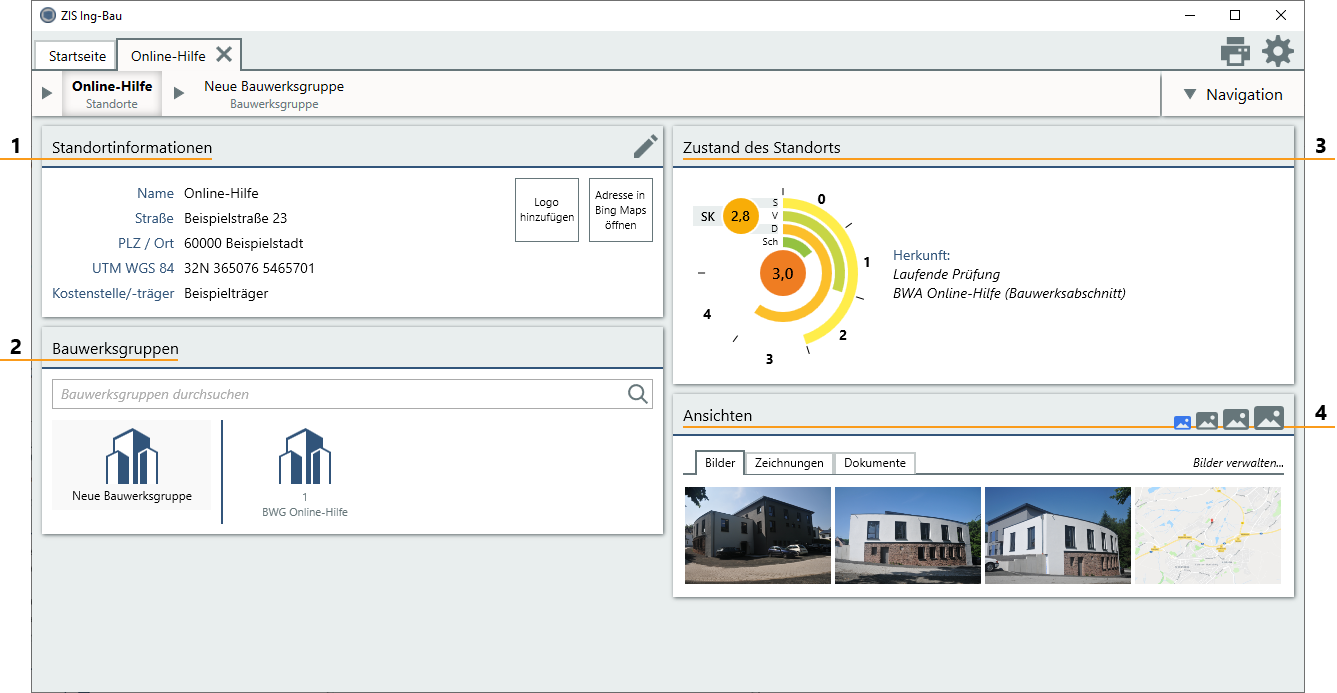Image resolution: width=1337 pixels, height=693 pixels.
Task: Edit Standortinformationen with the pencil icon
Action: [646, 147]
